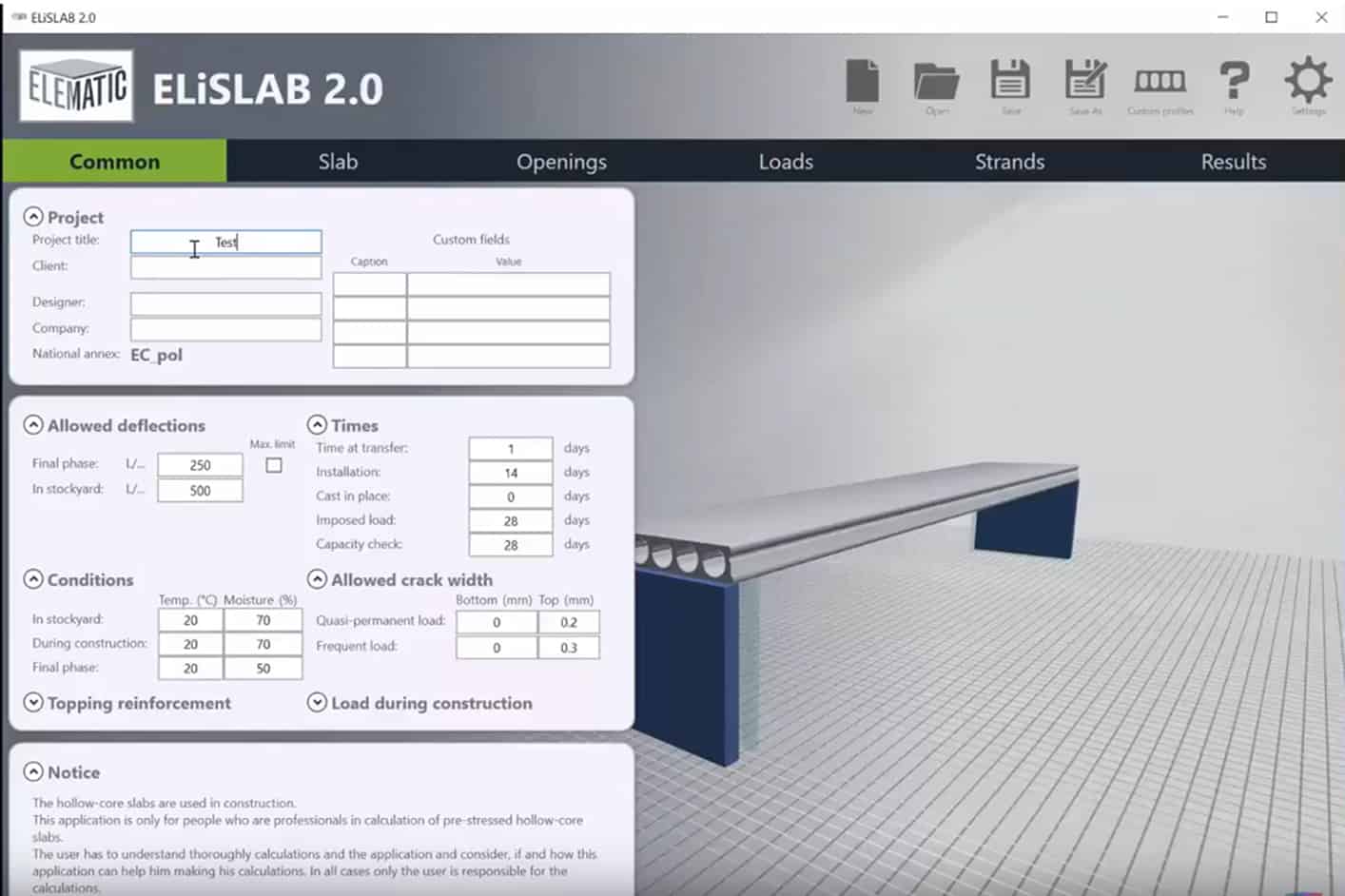Edit the Imposed load days field
This screenshot has height=896, width=1345.
[511, 521]
